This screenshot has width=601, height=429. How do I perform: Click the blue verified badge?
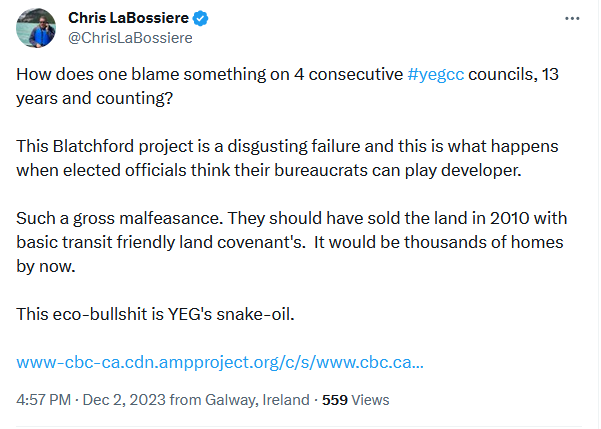pos(201,19)
